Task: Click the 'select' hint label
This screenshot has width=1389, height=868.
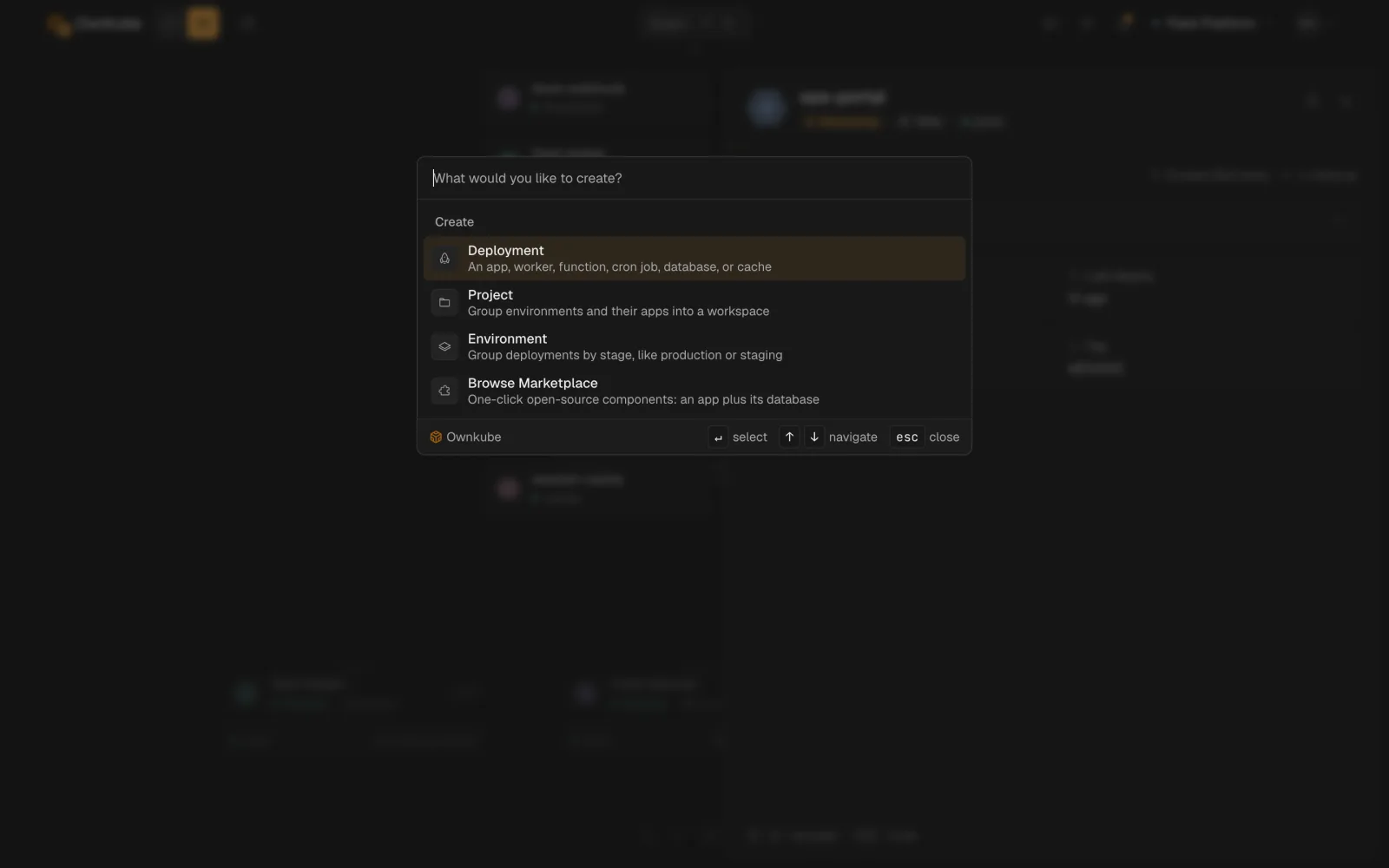Action: (x=750, y=437)
